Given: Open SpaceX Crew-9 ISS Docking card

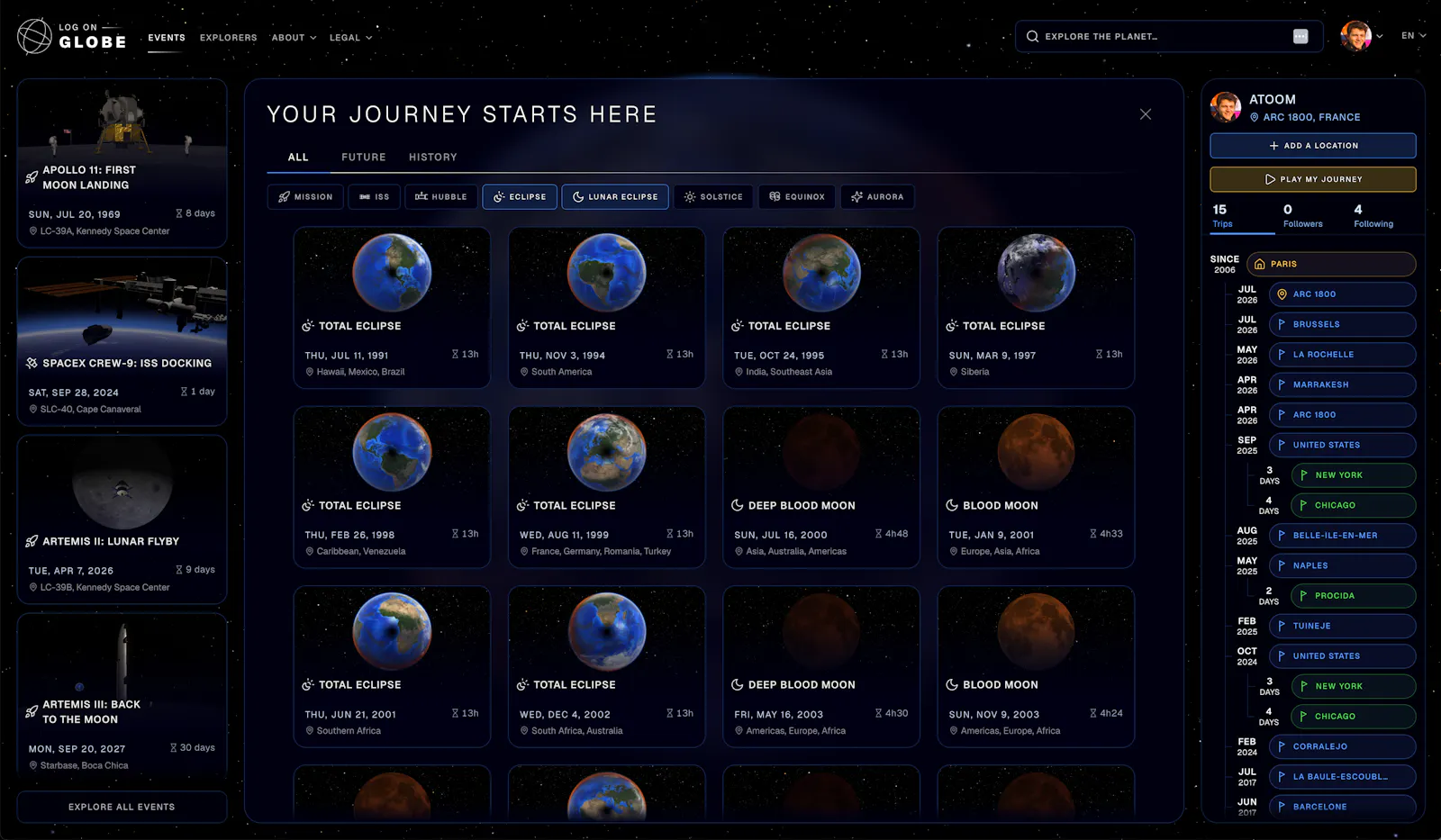Looking at the screenshot, I should [x=122, y=341].
